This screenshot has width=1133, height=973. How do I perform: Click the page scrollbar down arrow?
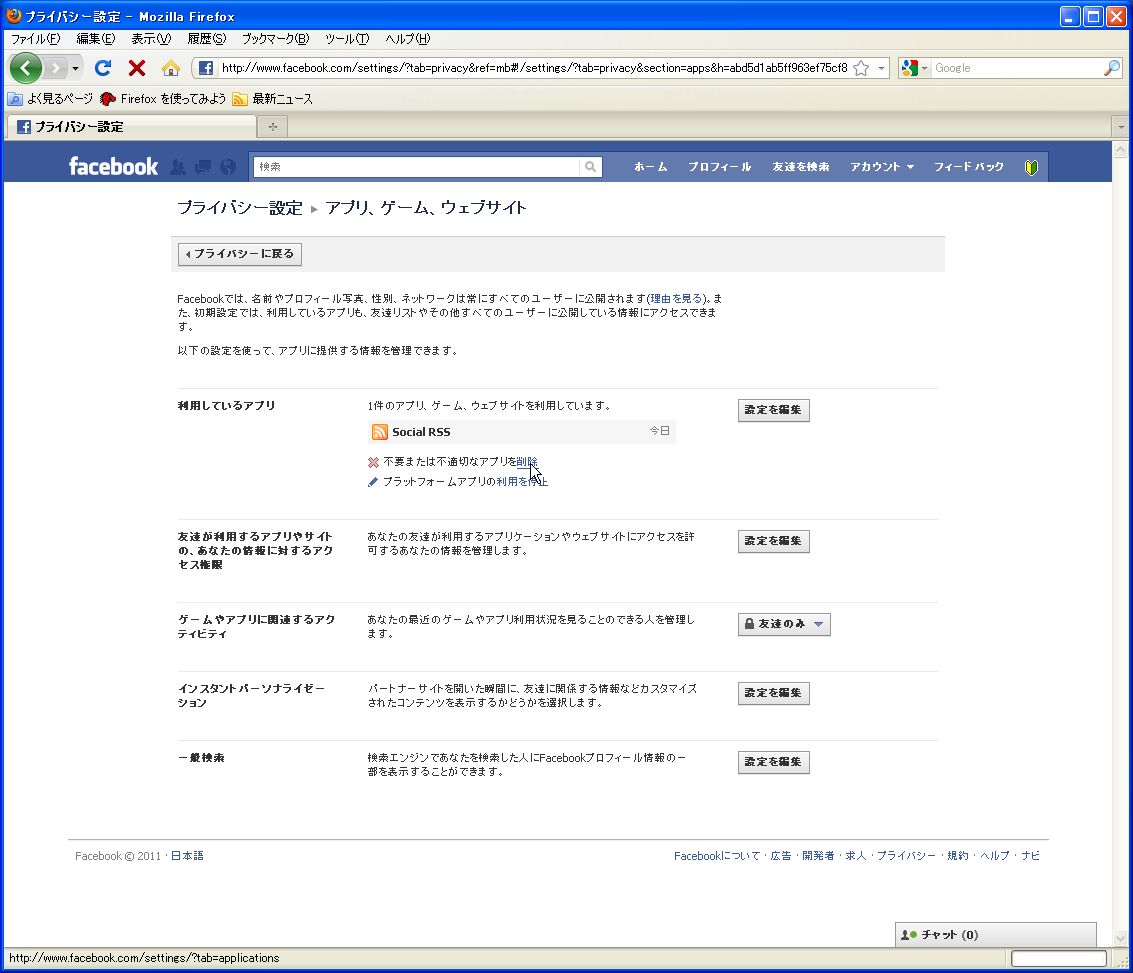(1121, 939)
